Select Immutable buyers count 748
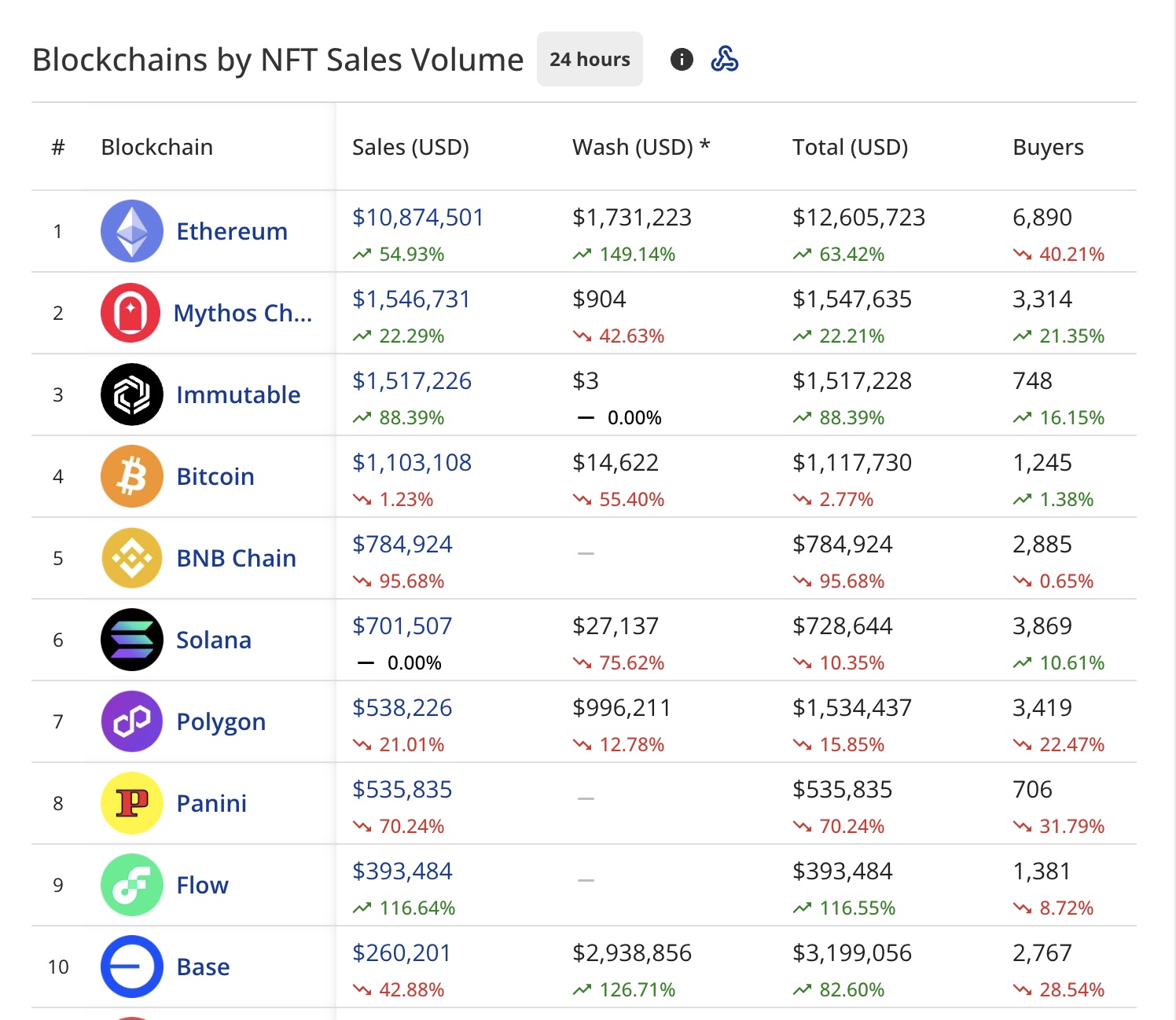The width and height of the screenshot is (1176, 1020). coord(1032,380)
